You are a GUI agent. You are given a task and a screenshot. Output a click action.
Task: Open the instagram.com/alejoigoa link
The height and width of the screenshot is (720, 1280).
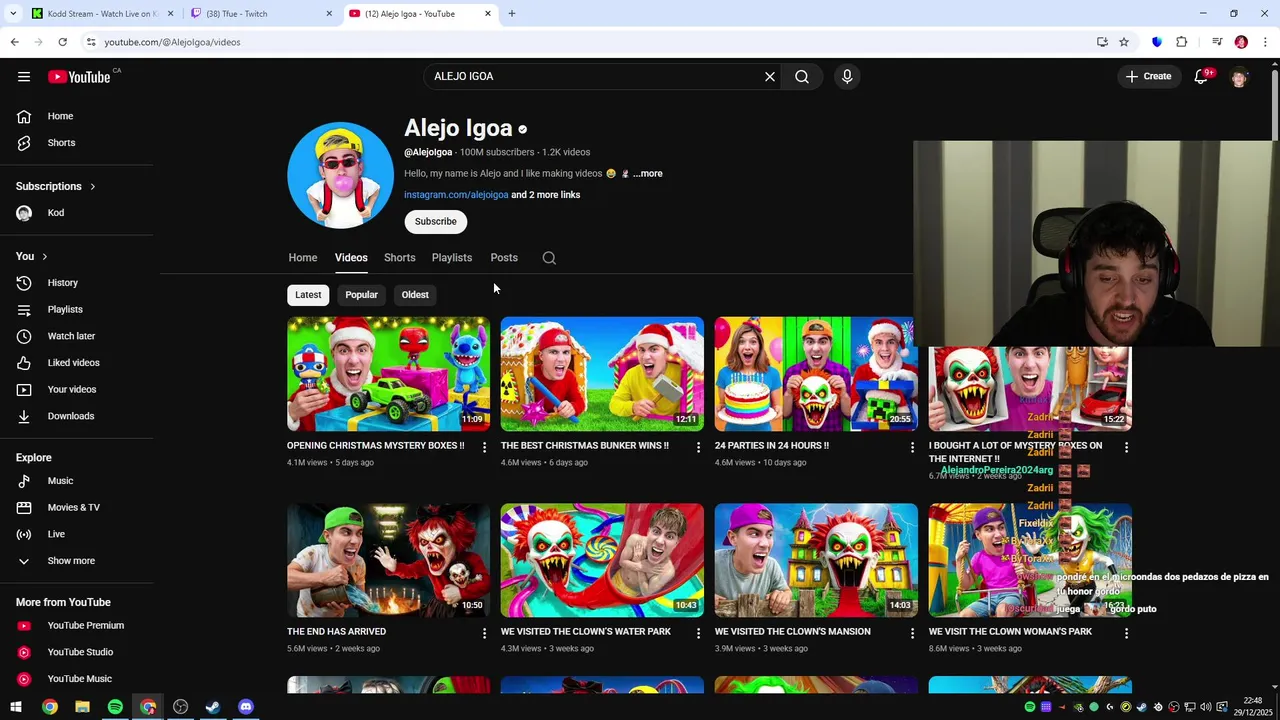(x=456, y=195)
